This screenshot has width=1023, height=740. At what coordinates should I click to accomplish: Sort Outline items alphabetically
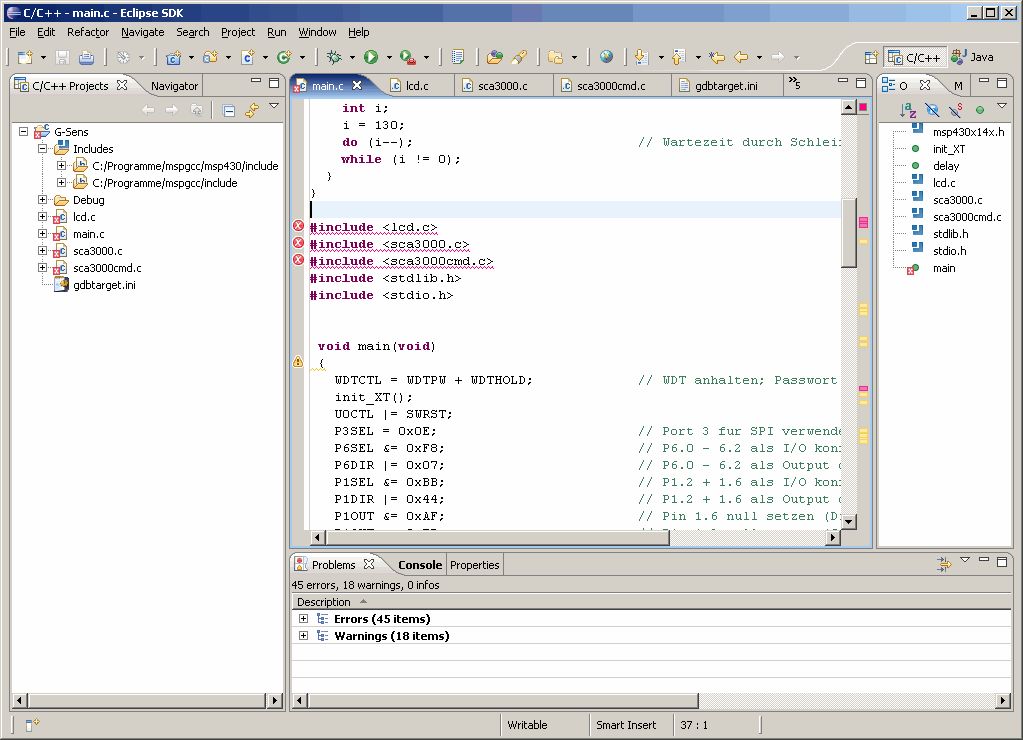pos(907,110)
